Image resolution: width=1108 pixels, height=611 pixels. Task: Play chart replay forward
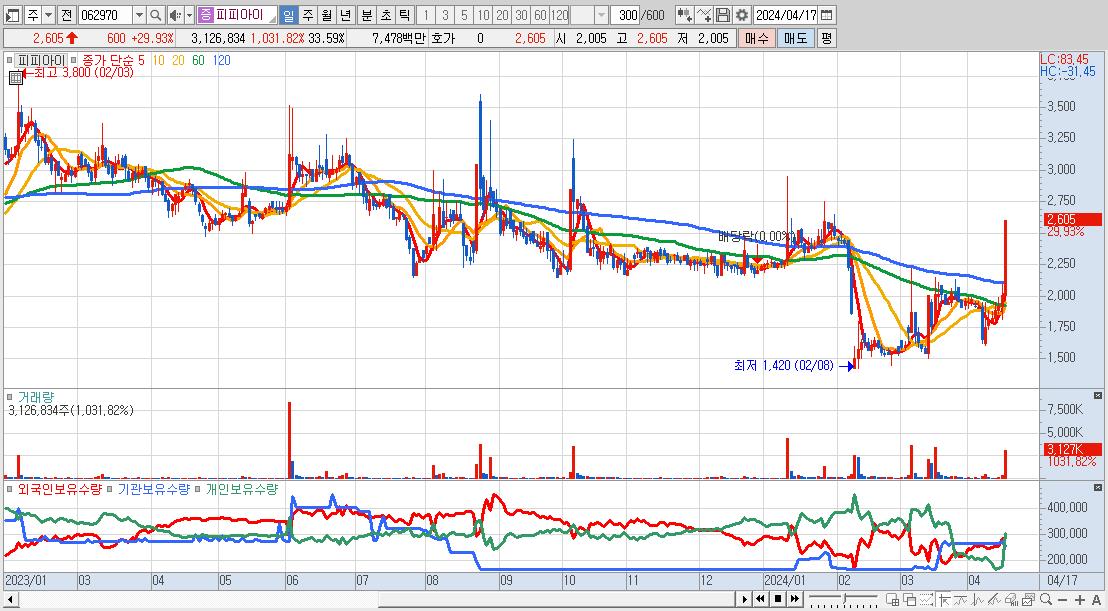[745, 599]
